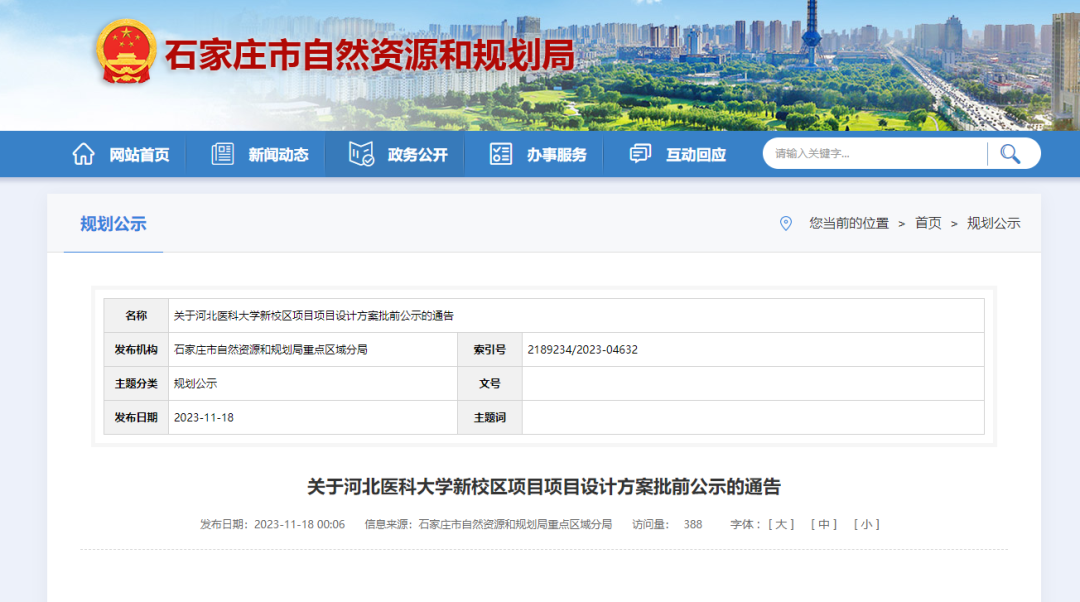This screenshot has width=1080, height=602.
Task: Open the 网站首页 menu item
Action: coord(139,155)
